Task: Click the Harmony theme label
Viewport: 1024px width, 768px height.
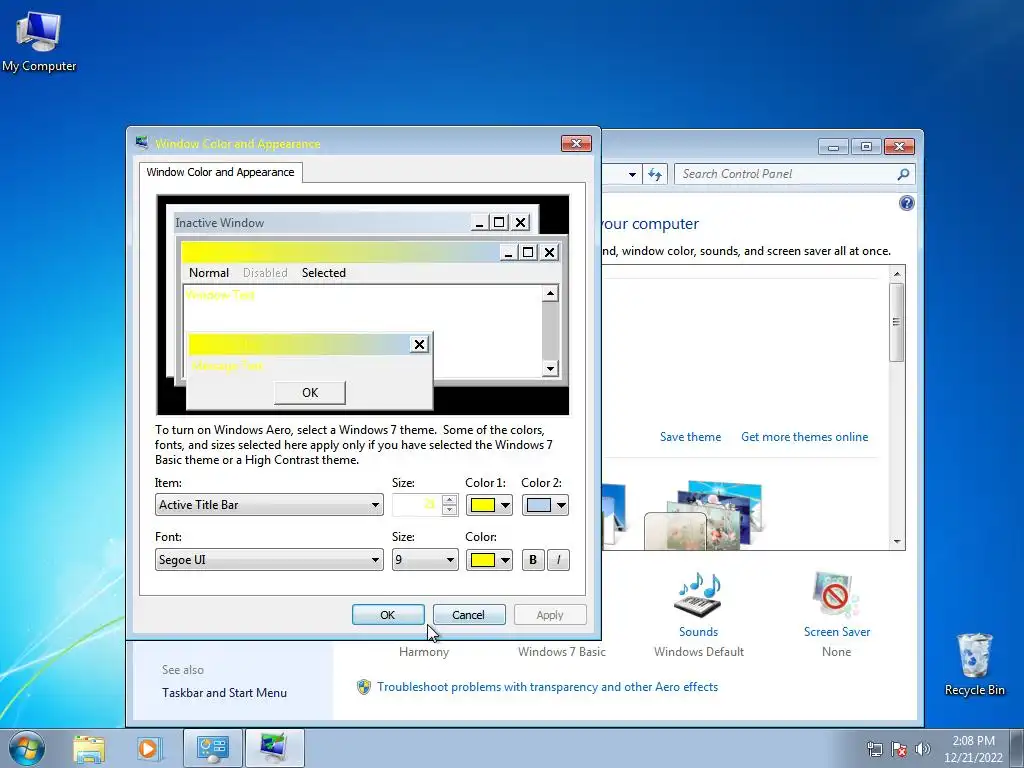Action: 424,652
